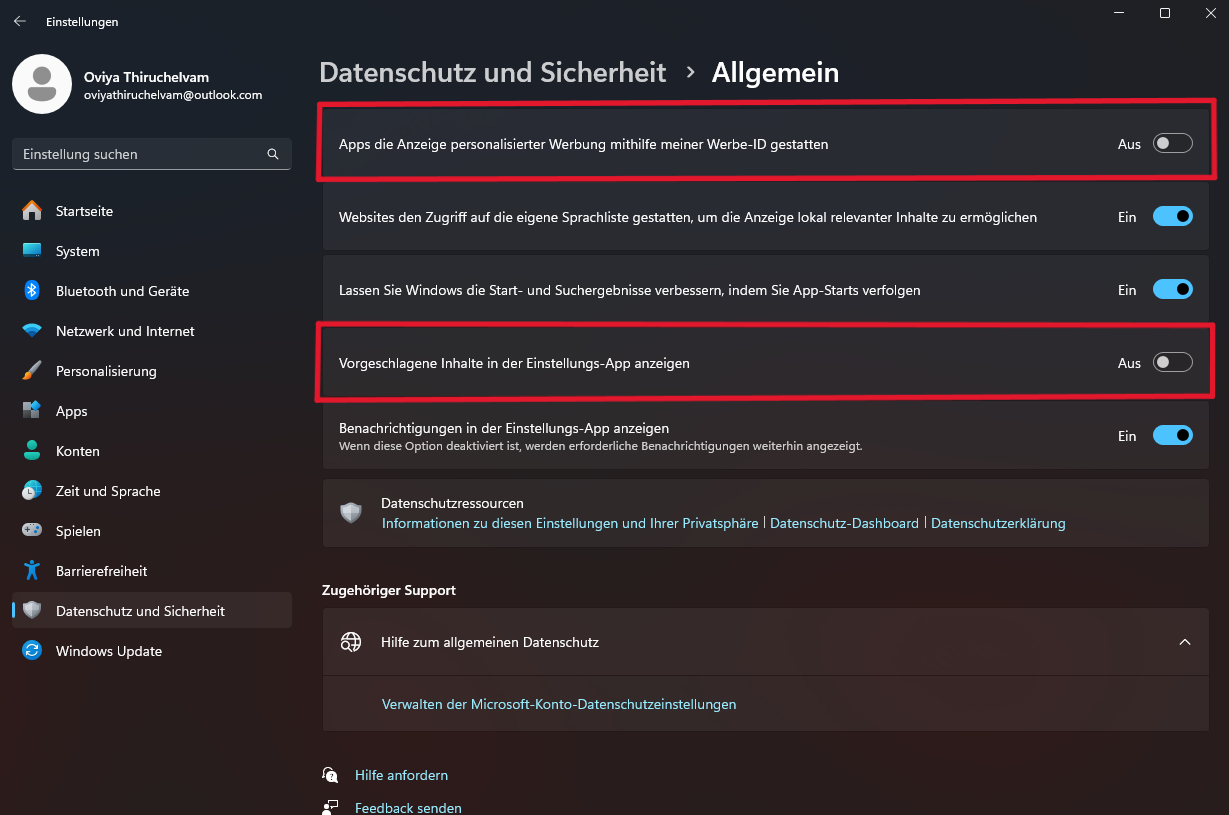
Task: Go back with the arrow icon
Action: pos(19,21)
